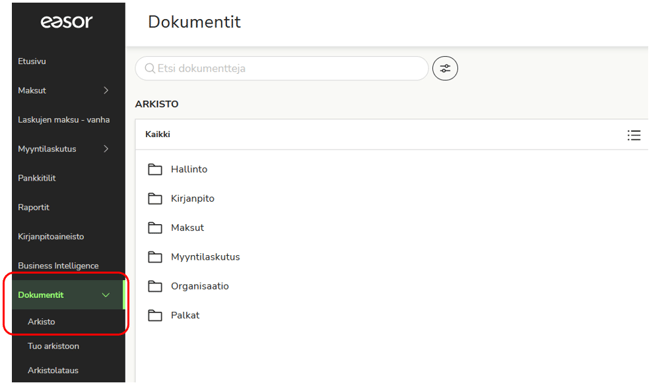Open the Kirjanpito folder name
Image resolution: width=670 pixels, height=385 pixels.
click(x=193, y=199)
